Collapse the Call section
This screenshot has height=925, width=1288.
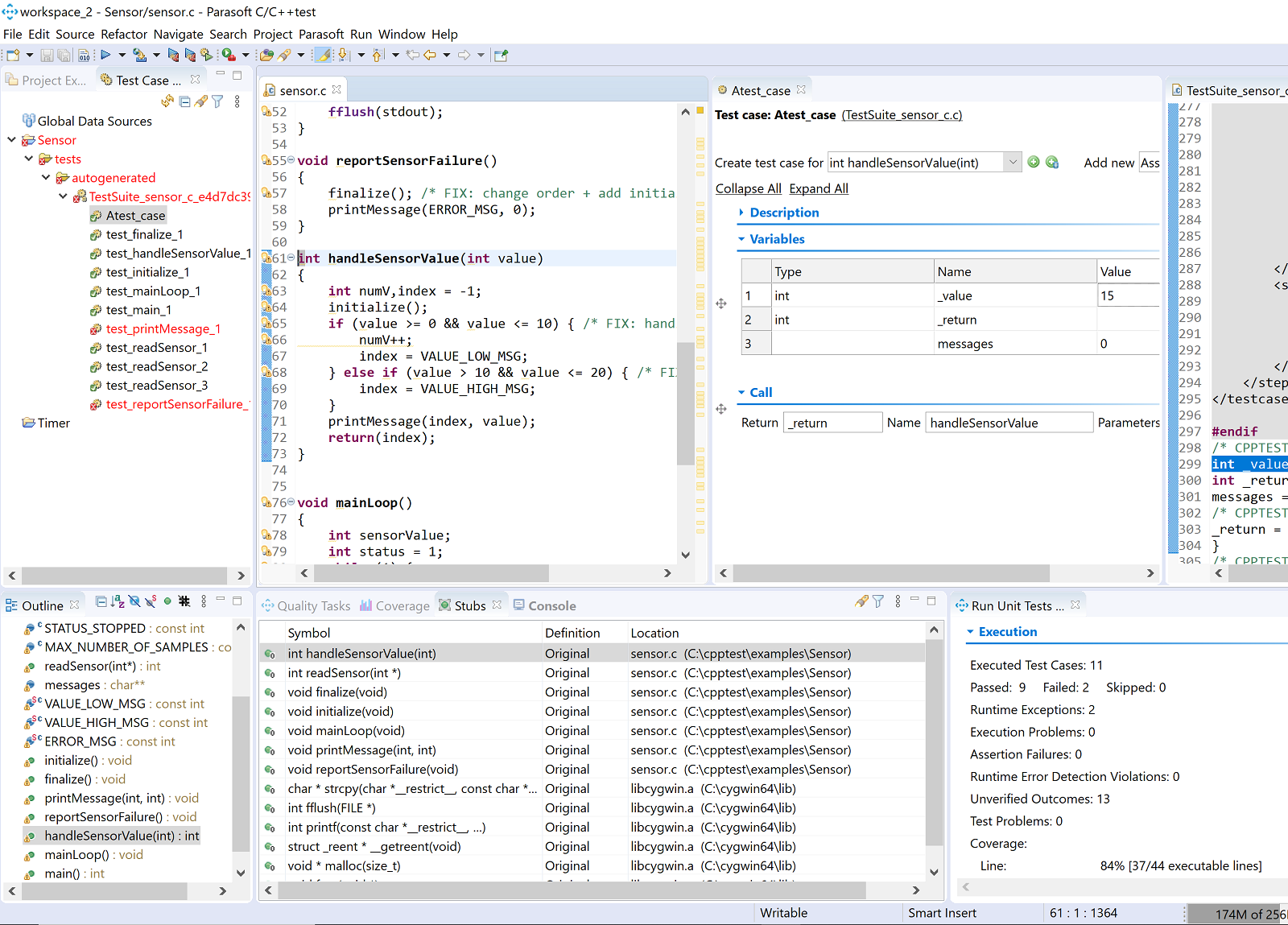click(741, 393)
